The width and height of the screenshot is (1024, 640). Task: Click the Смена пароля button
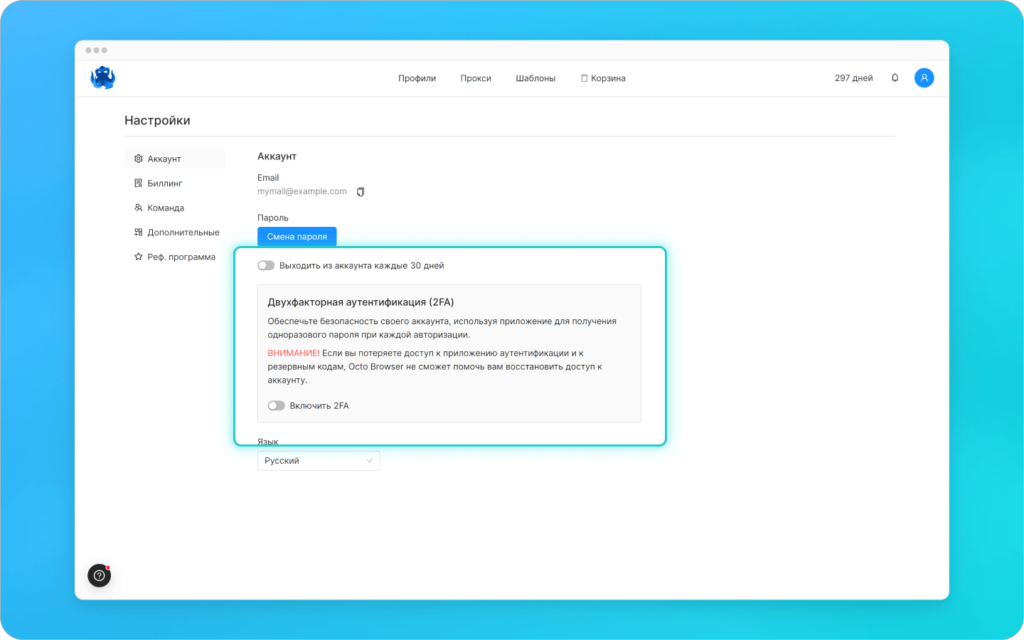click(x=297, y=236)
